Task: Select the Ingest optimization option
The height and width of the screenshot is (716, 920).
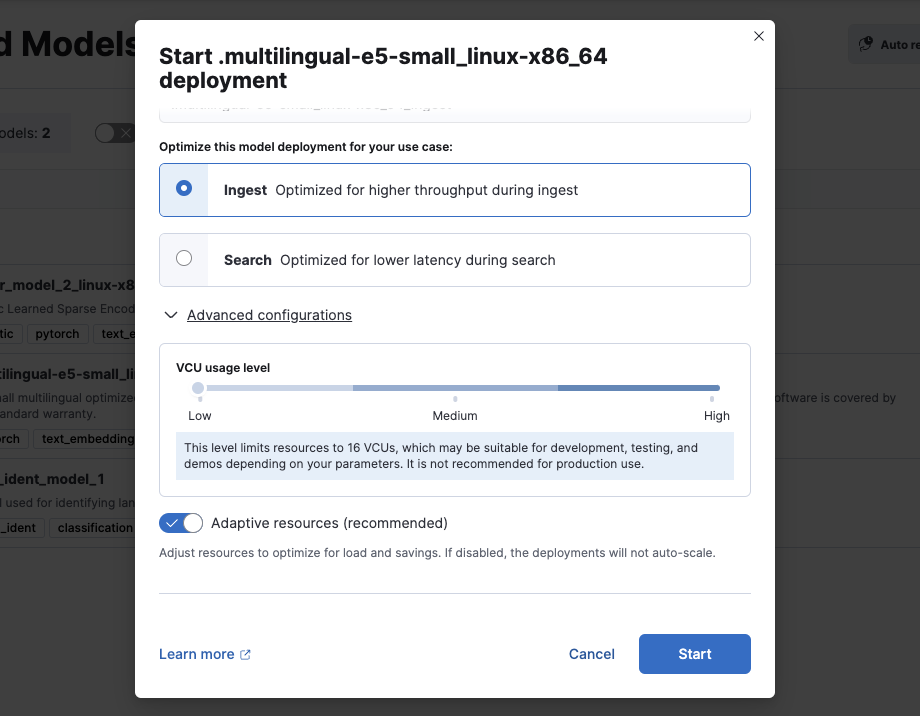Action: point(184,190)
